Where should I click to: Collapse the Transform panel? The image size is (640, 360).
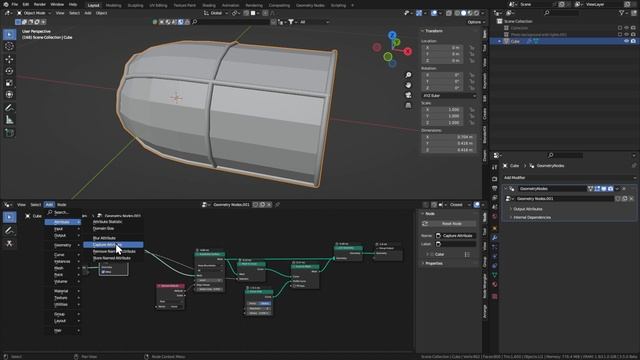point(433,31)
